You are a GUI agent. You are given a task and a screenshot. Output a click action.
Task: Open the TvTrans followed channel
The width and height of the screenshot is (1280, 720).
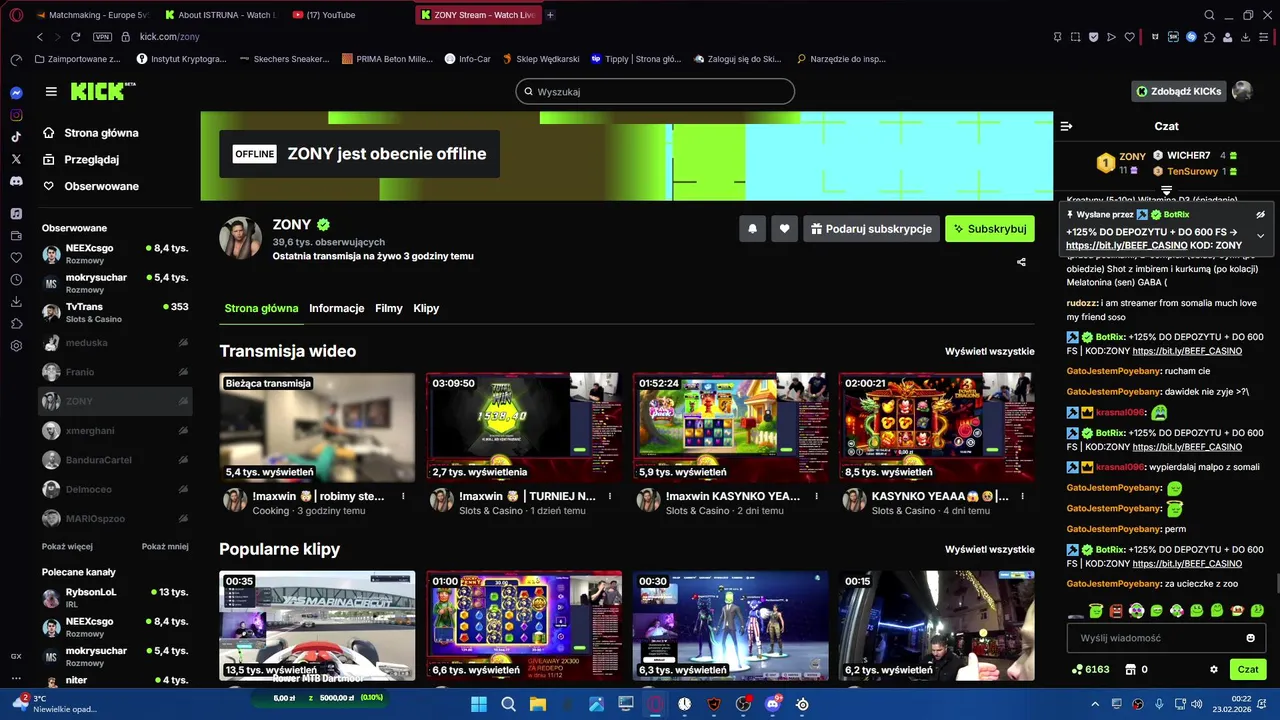(x=115, y=312)
